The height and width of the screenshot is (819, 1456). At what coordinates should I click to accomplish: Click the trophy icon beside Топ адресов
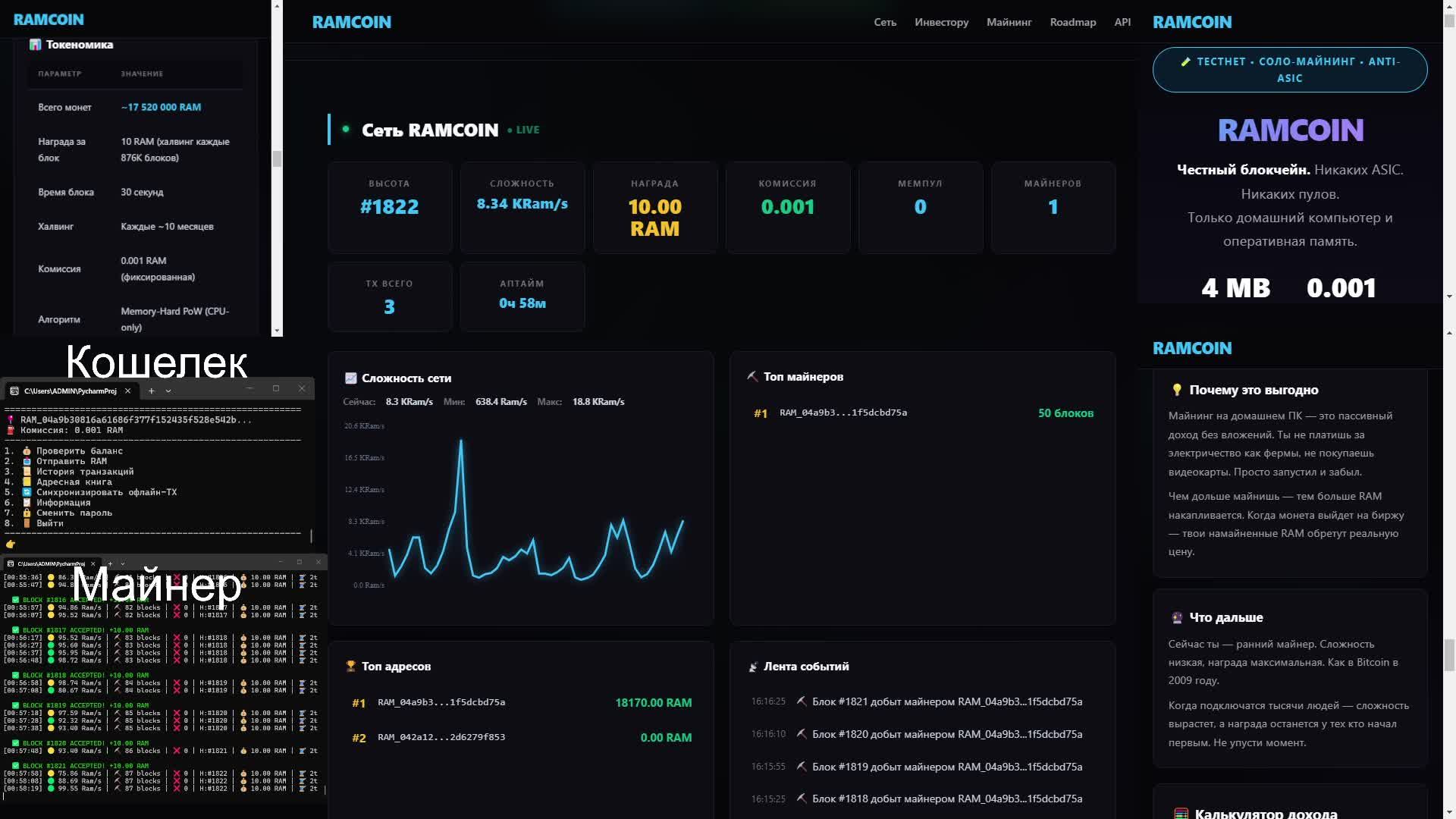point(350,667)
